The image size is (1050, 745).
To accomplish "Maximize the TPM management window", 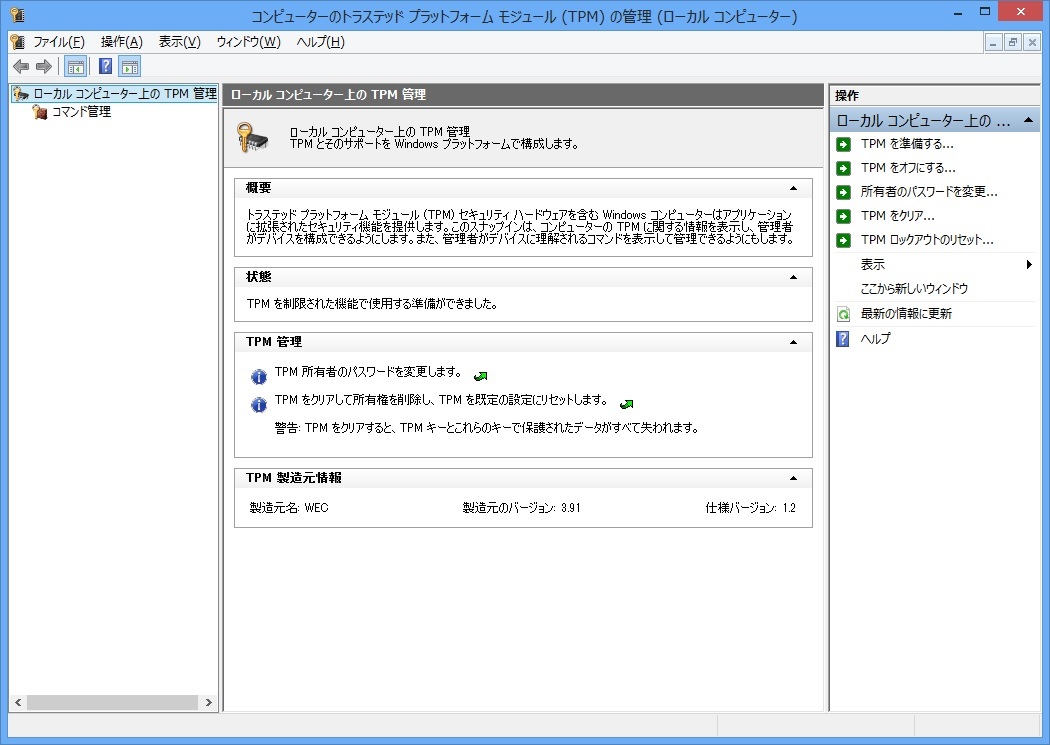I will [x=984, y=11].
